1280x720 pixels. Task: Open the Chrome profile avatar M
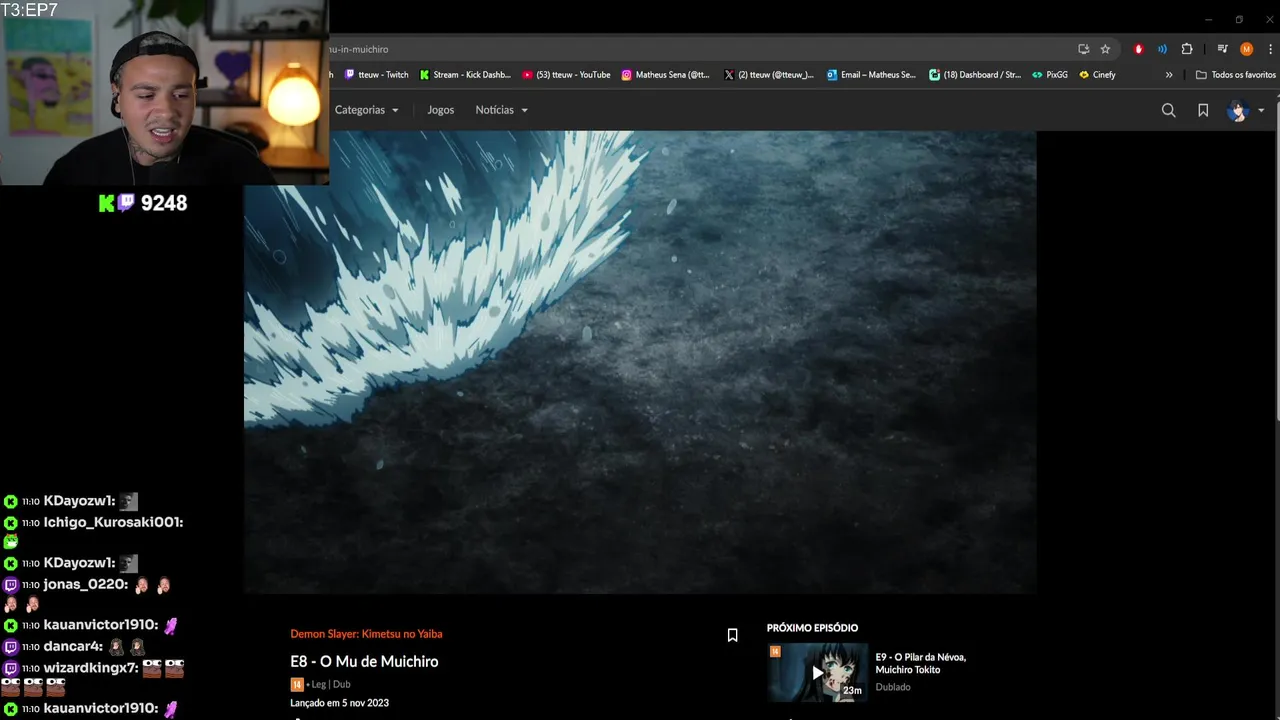[1246, 49]
